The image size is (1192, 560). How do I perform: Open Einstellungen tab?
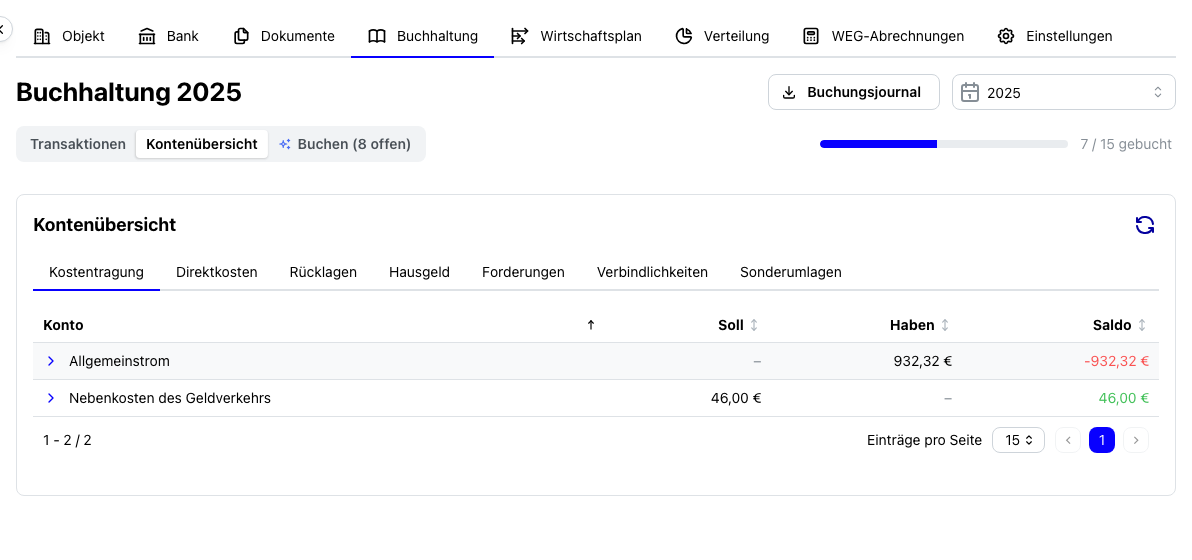pos(1055,36)
